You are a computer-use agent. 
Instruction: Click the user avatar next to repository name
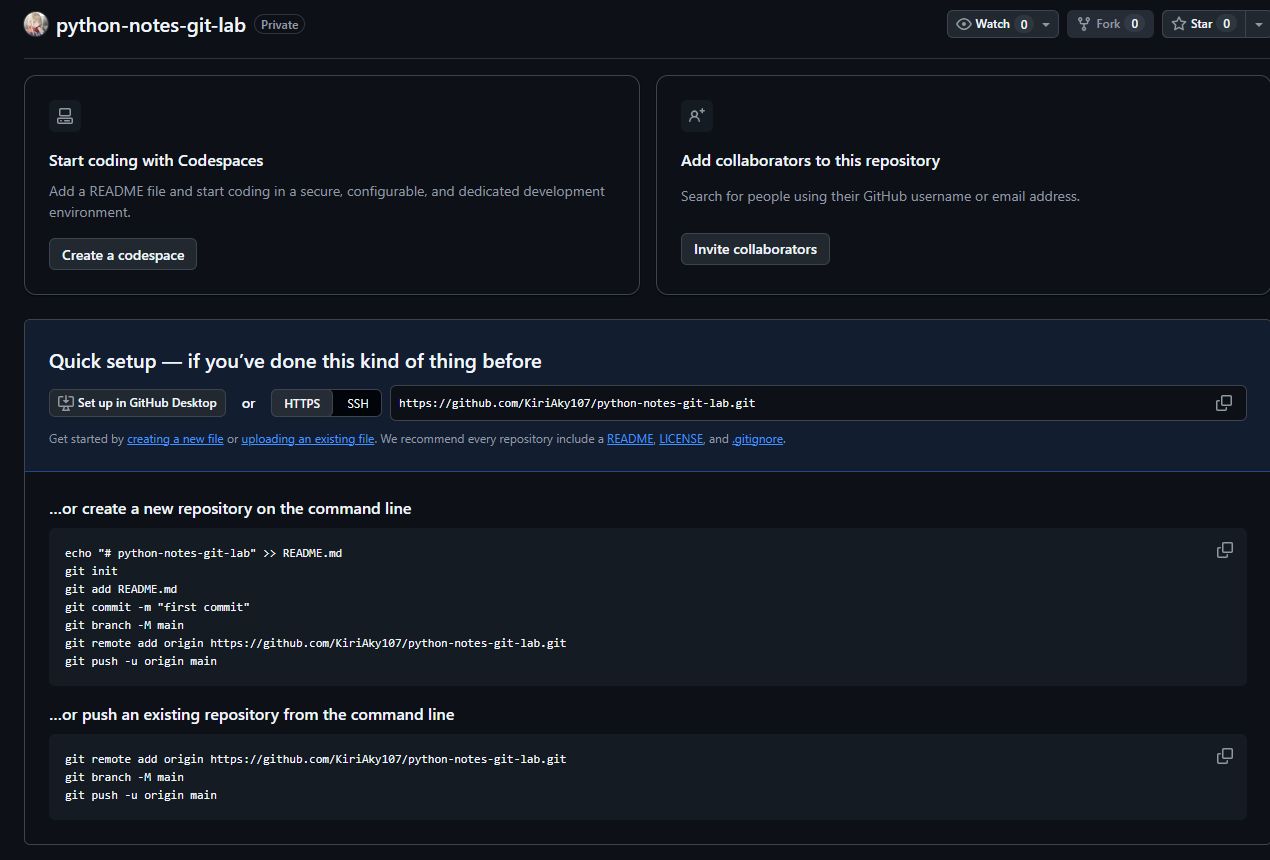click(x=36, y=25)
